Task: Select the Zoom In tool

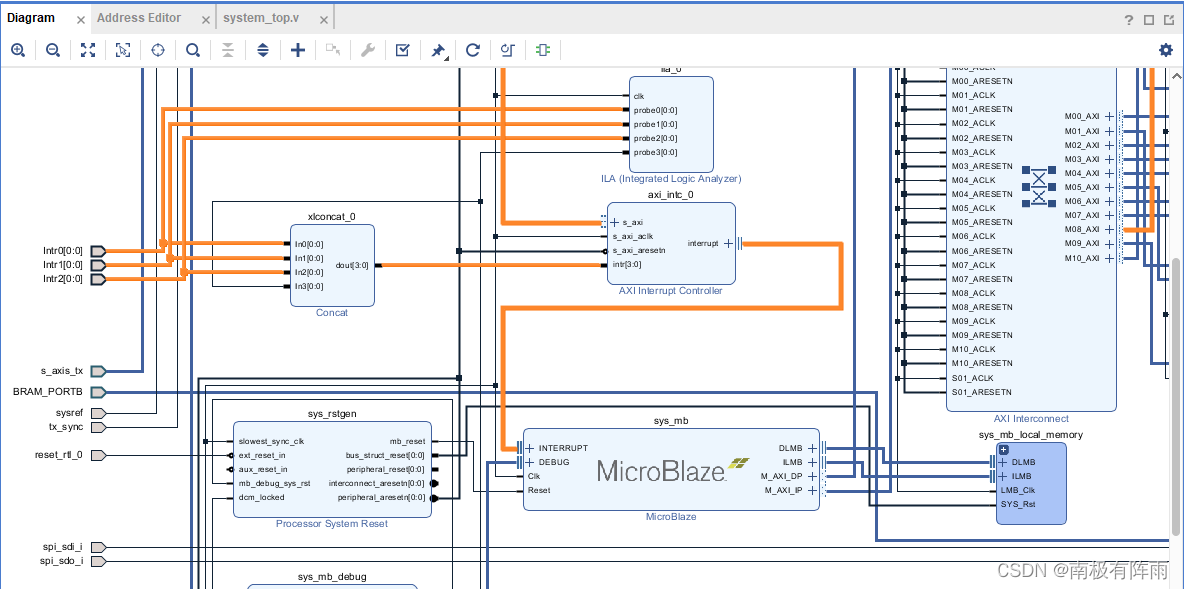Action: 18,49
